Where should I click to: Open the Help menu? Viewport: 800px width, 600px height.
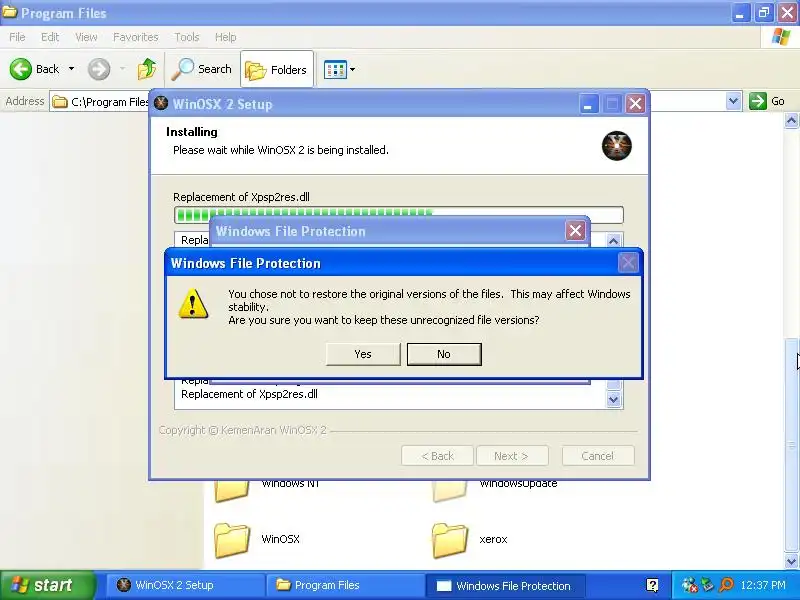pos(226,37)
